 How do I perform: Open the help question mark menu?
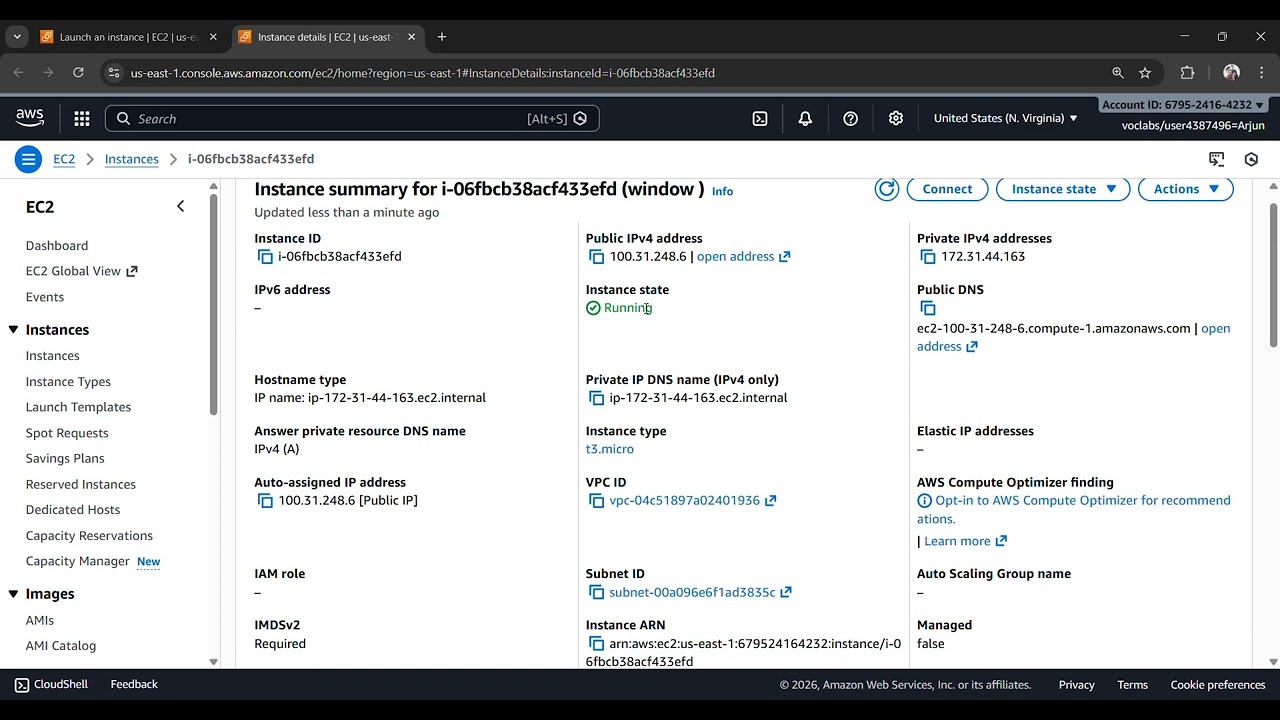(x=851, y=119)
